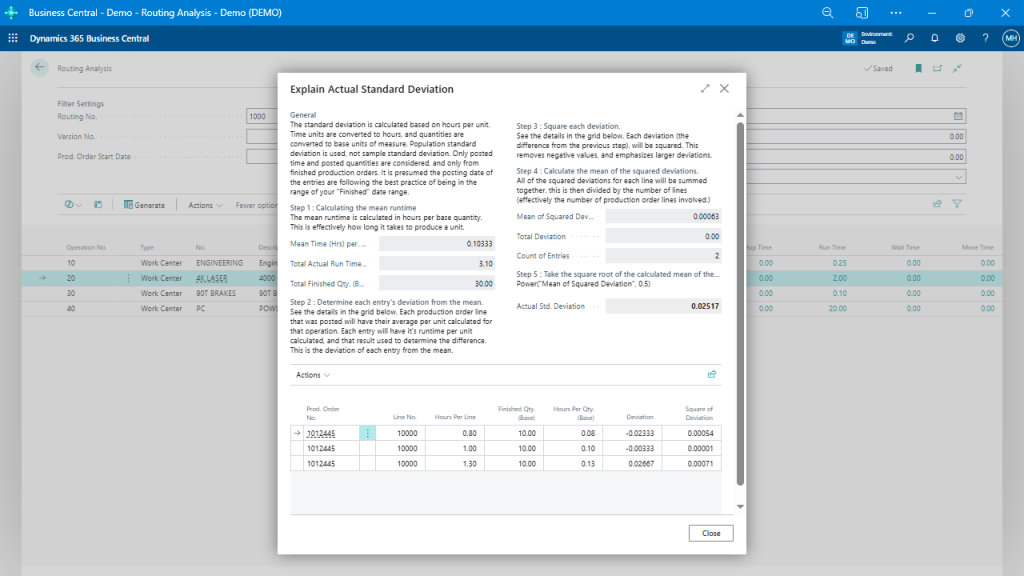Open the Settings and more ellipsis menu
1024x576 pixels.
(896, 13)
